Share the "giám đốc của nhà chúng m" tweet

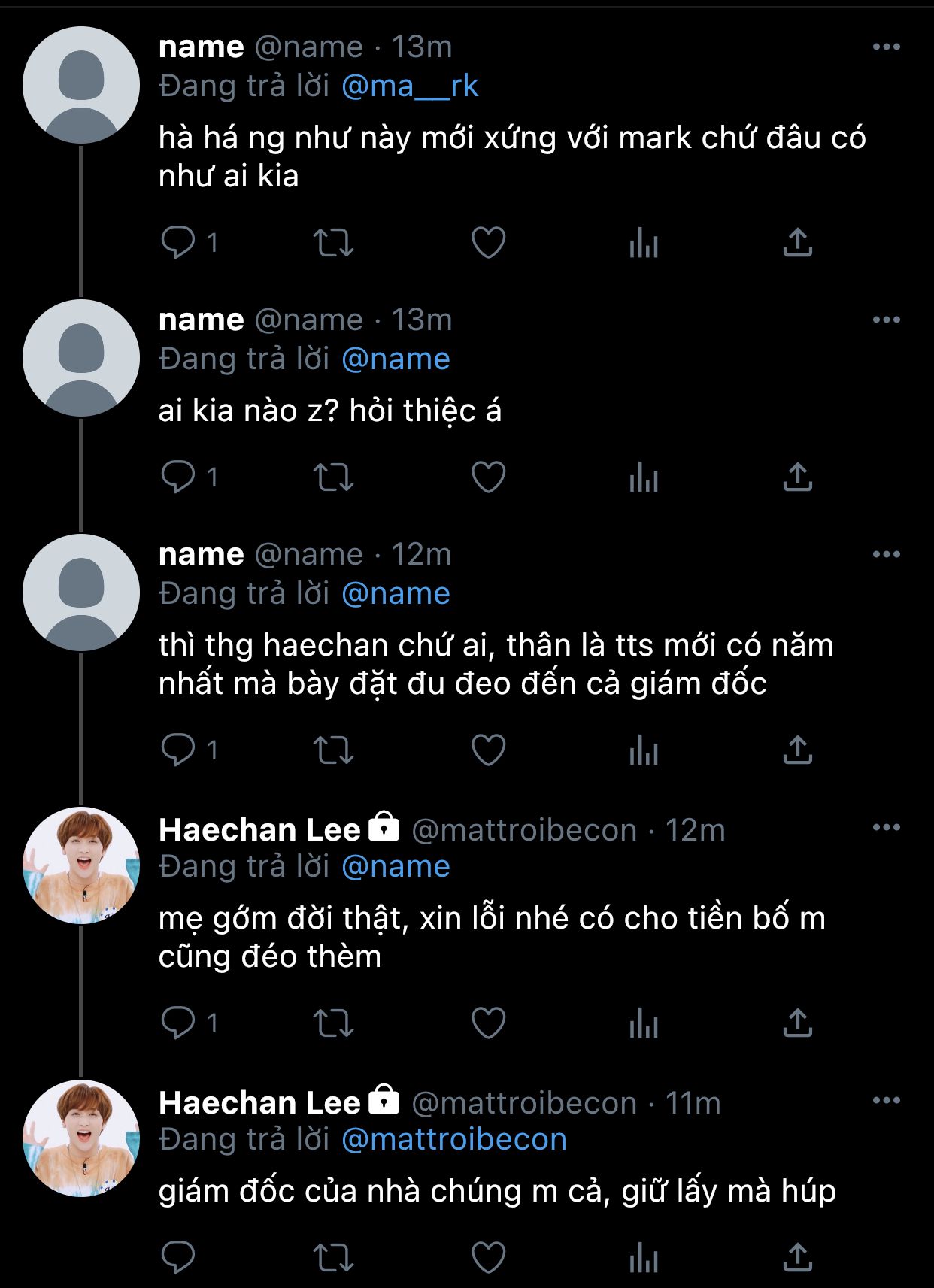click(x=797, y=1257)
